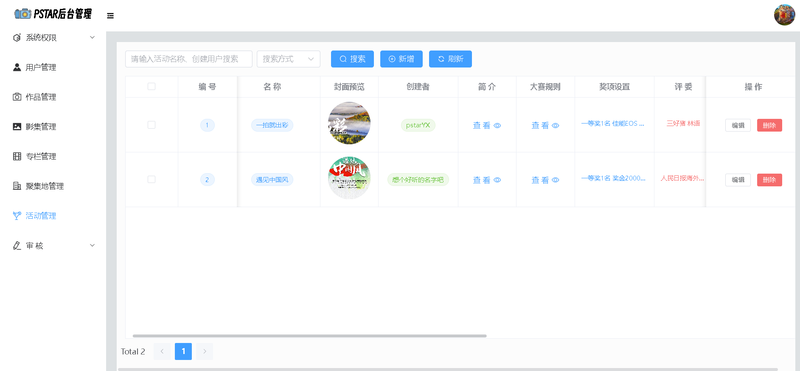Click 编辑 for the 一拍就出彩 row
This screenshot has height=371, width=800.
pos(738,125)
